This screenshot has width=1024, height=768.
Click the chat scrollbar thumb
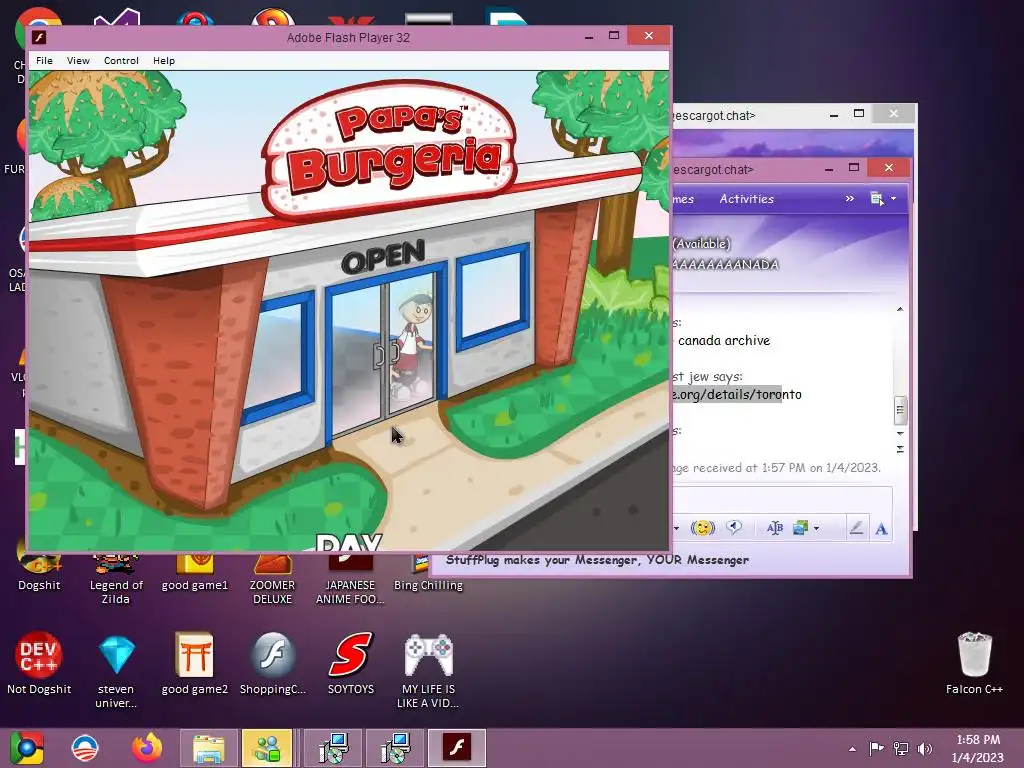pyautogui.click(x=900, y=409)
